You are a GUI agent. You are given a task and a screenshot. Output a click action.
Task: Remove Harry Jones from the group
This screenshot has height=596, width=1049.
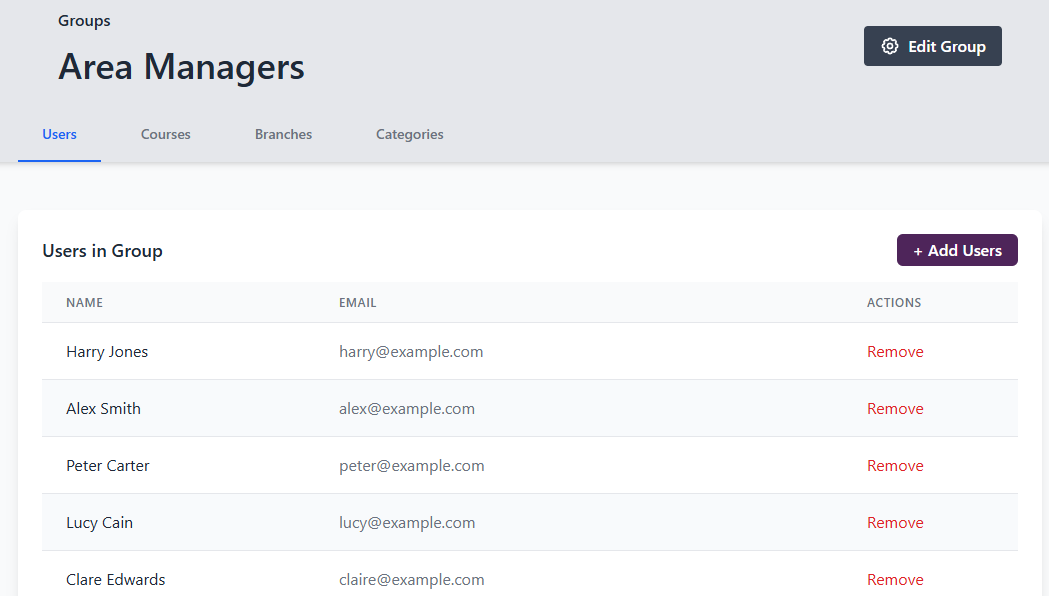pos(894,352)
